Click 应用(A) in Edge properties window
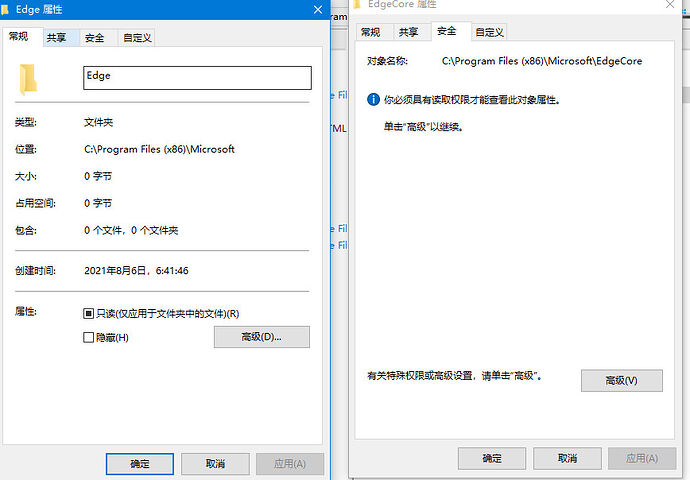The height and width of the screenshot is (480, 690). pyautogui.click(x=290, y=464)
